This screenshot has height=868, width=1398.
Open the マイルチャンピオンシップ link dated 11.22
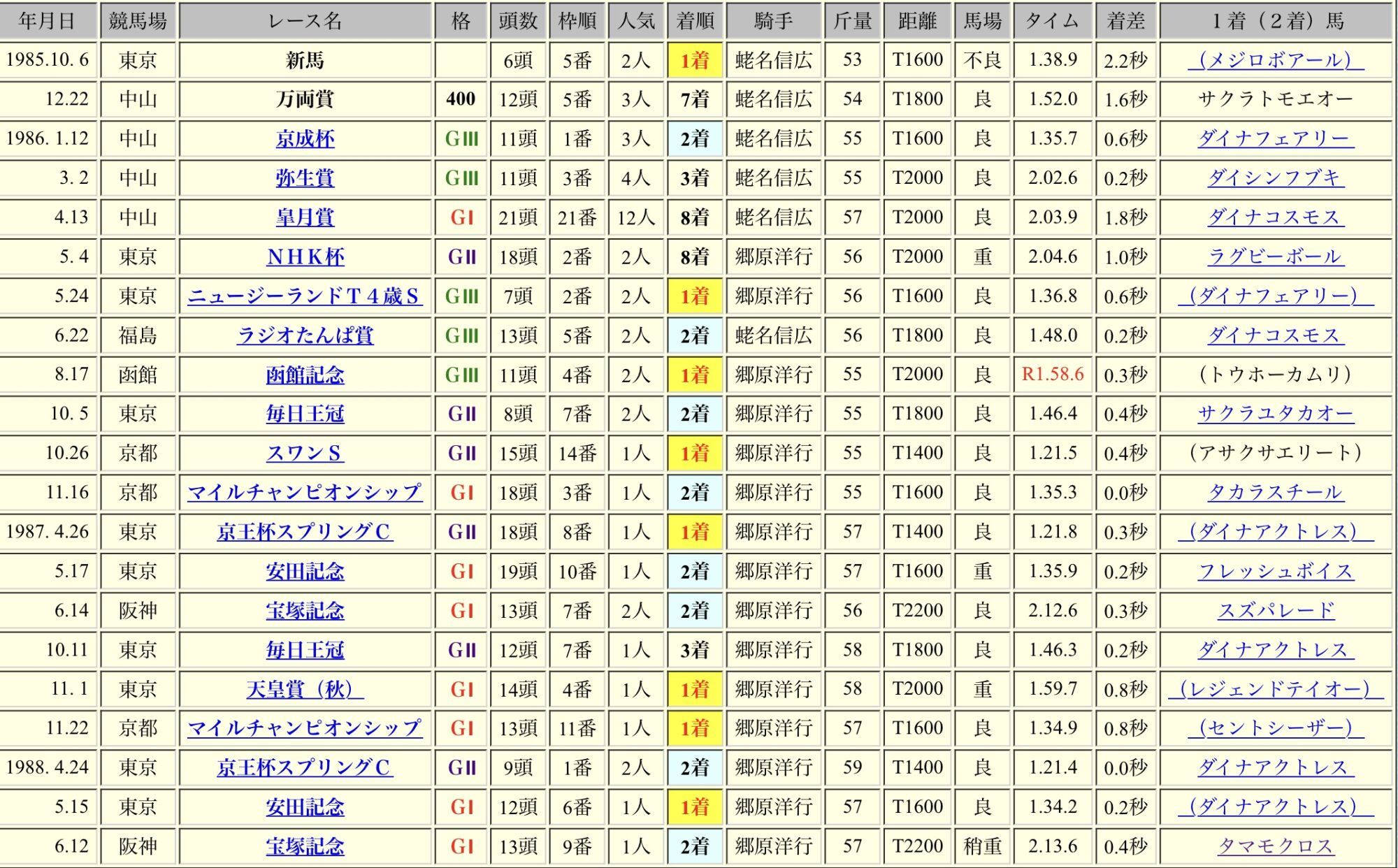coord(305,728)
